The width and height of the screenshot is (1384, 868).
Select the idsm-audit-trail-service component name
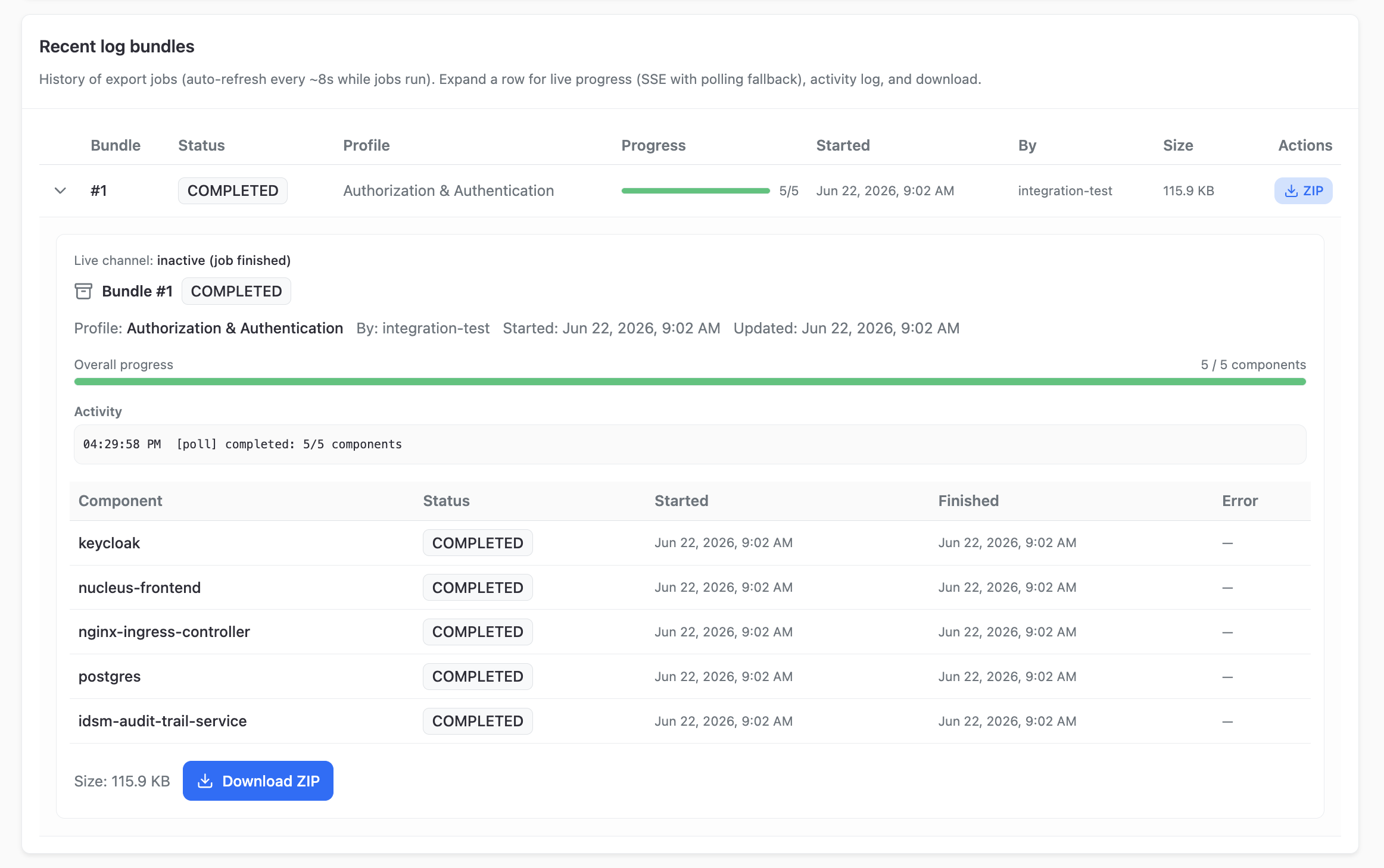point(162,721)
